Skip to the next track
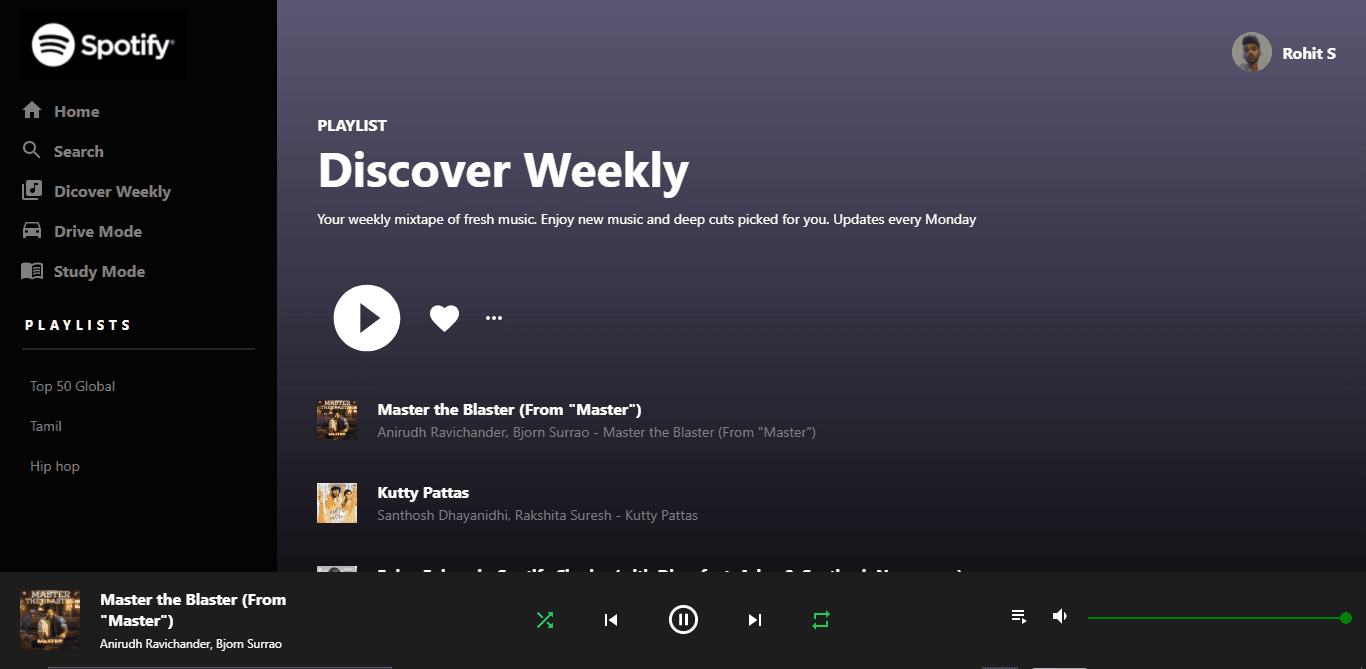 point(755,620)
